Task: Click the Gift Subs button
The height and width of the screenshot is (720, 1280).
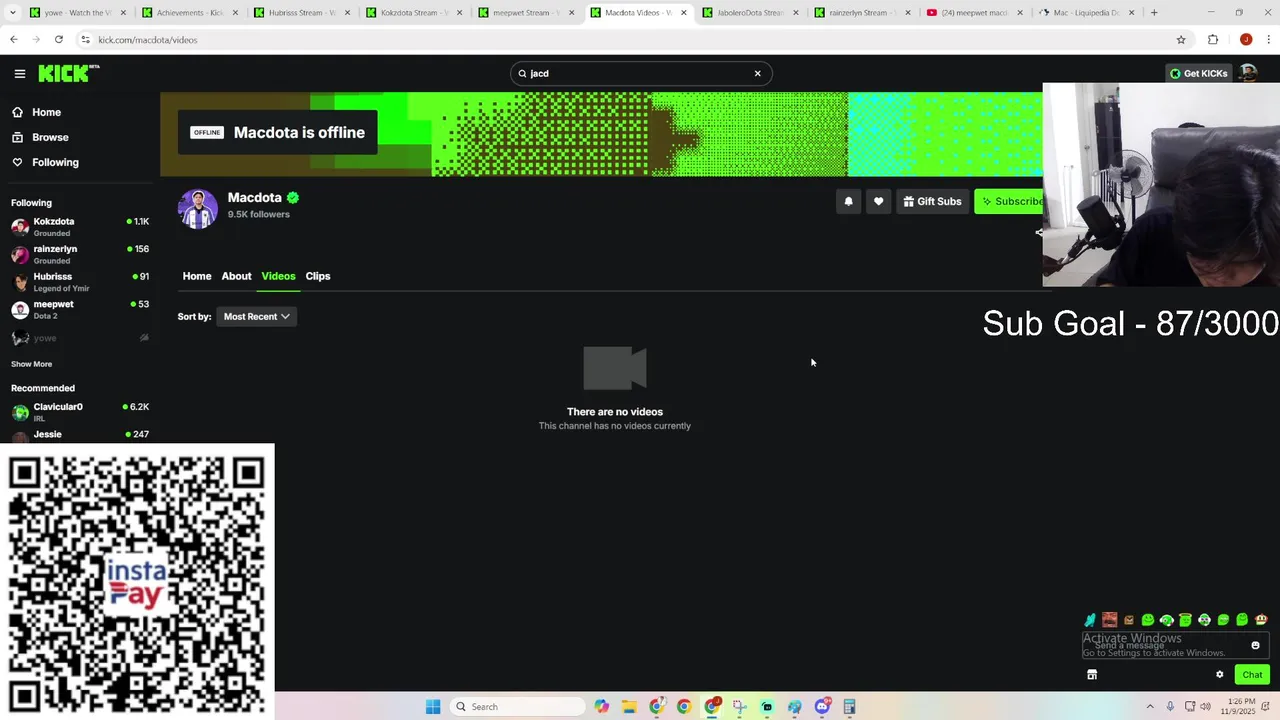Action: (932, 201)
